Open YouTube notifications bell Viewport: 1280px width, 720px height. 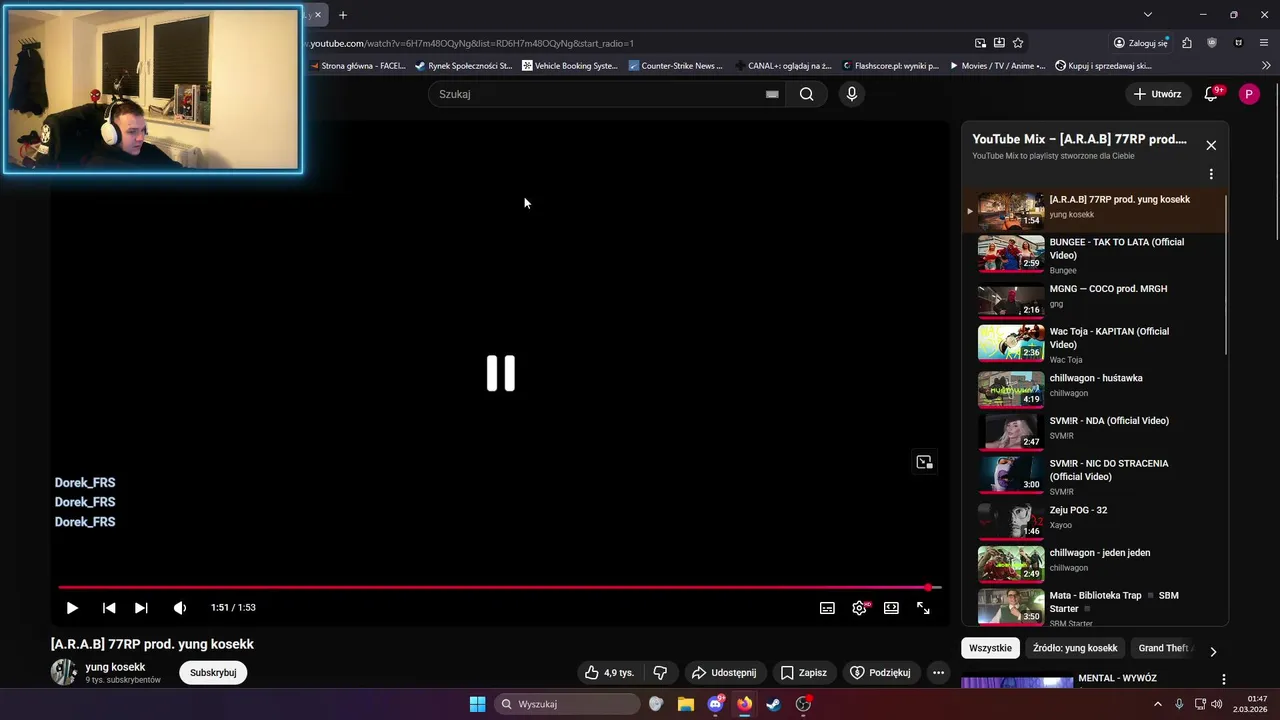pos(1211,94)
